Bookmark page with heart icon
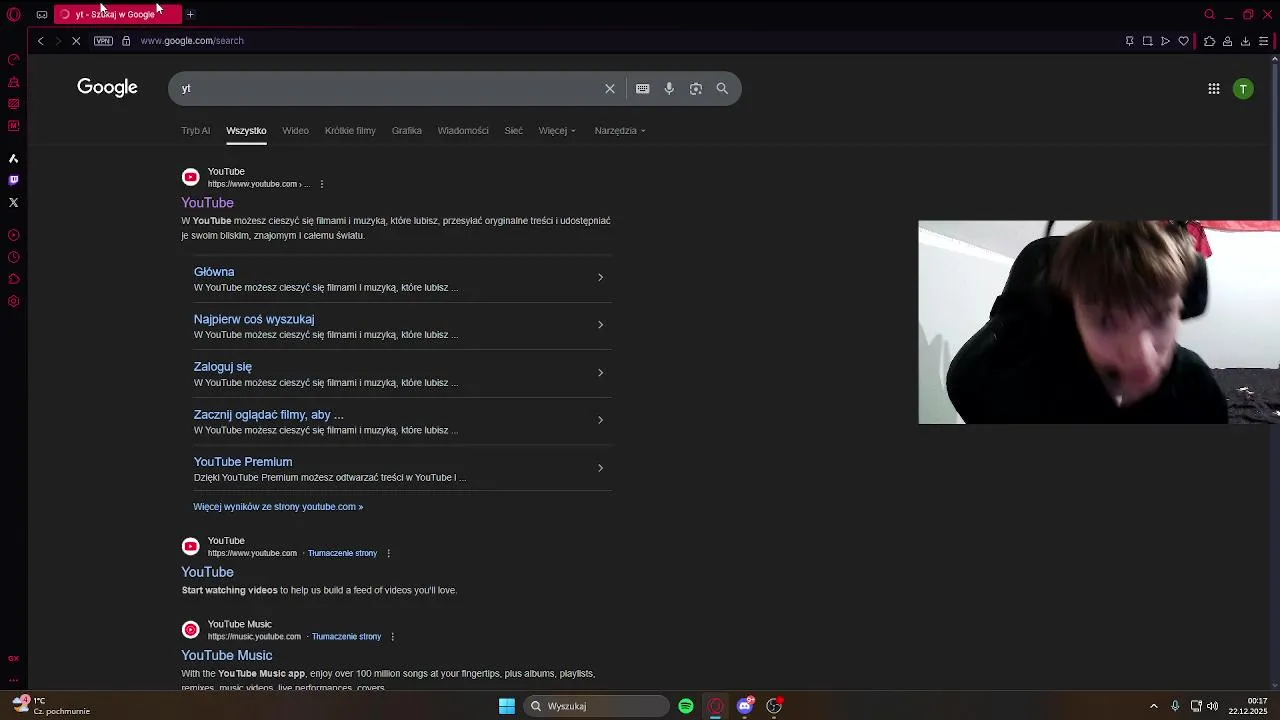 [x=1184, y=41]
